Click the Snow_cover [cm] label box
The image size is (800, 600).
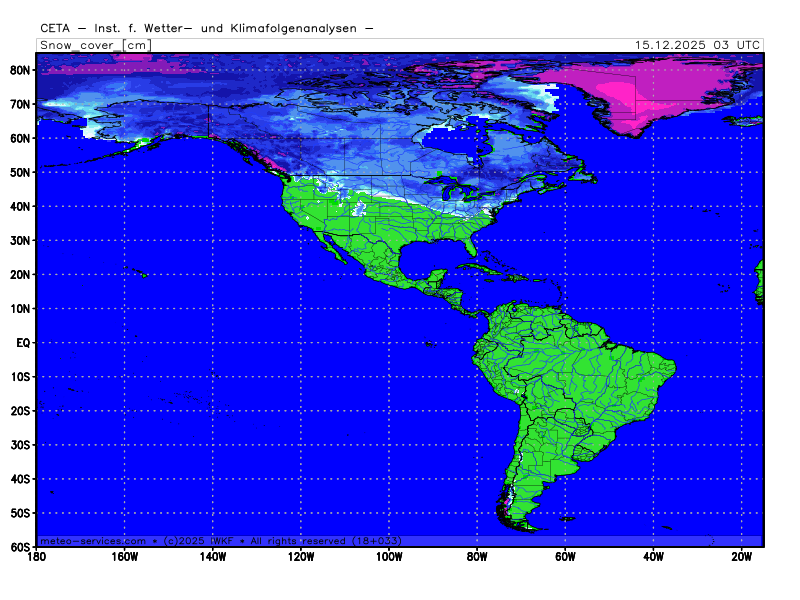94,45
